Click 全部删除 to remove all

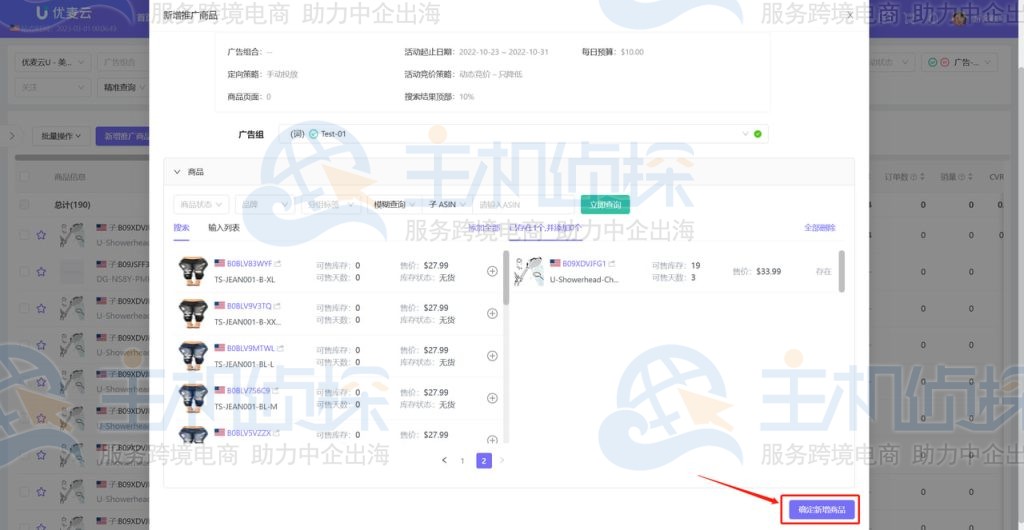click(820, 228)
